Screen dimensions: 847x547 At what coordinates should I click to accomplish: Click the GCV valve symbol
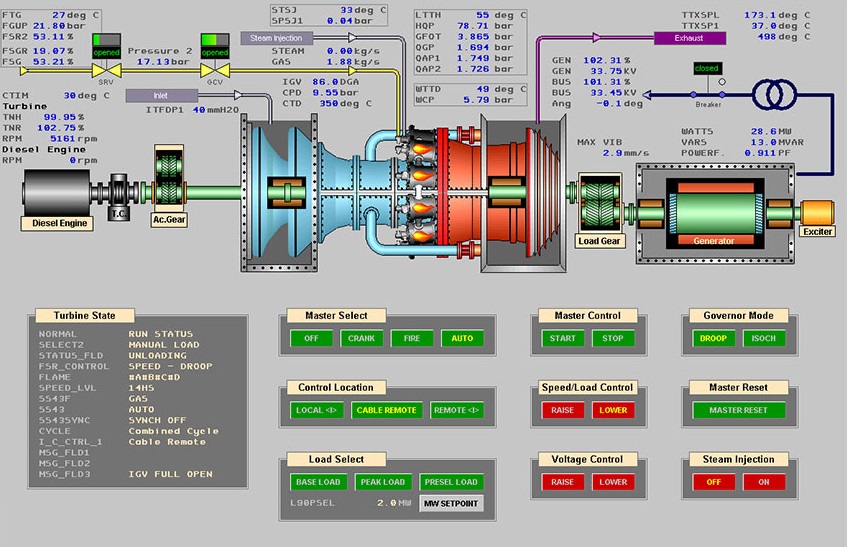pos(215,70)
